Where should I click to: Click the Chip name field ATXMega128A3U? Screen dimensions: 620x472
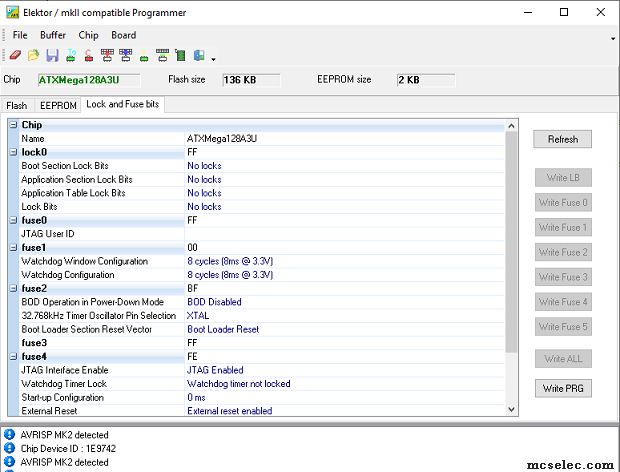point(89,80)
